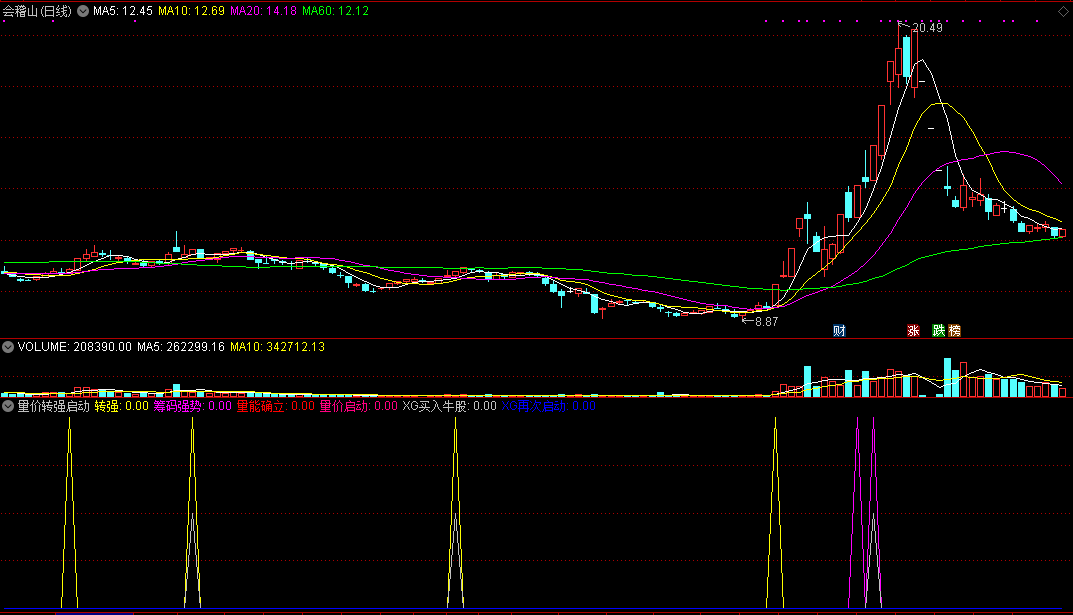
Task: Click the 20.49 high price marker
Action: click(x=927, y=28)
